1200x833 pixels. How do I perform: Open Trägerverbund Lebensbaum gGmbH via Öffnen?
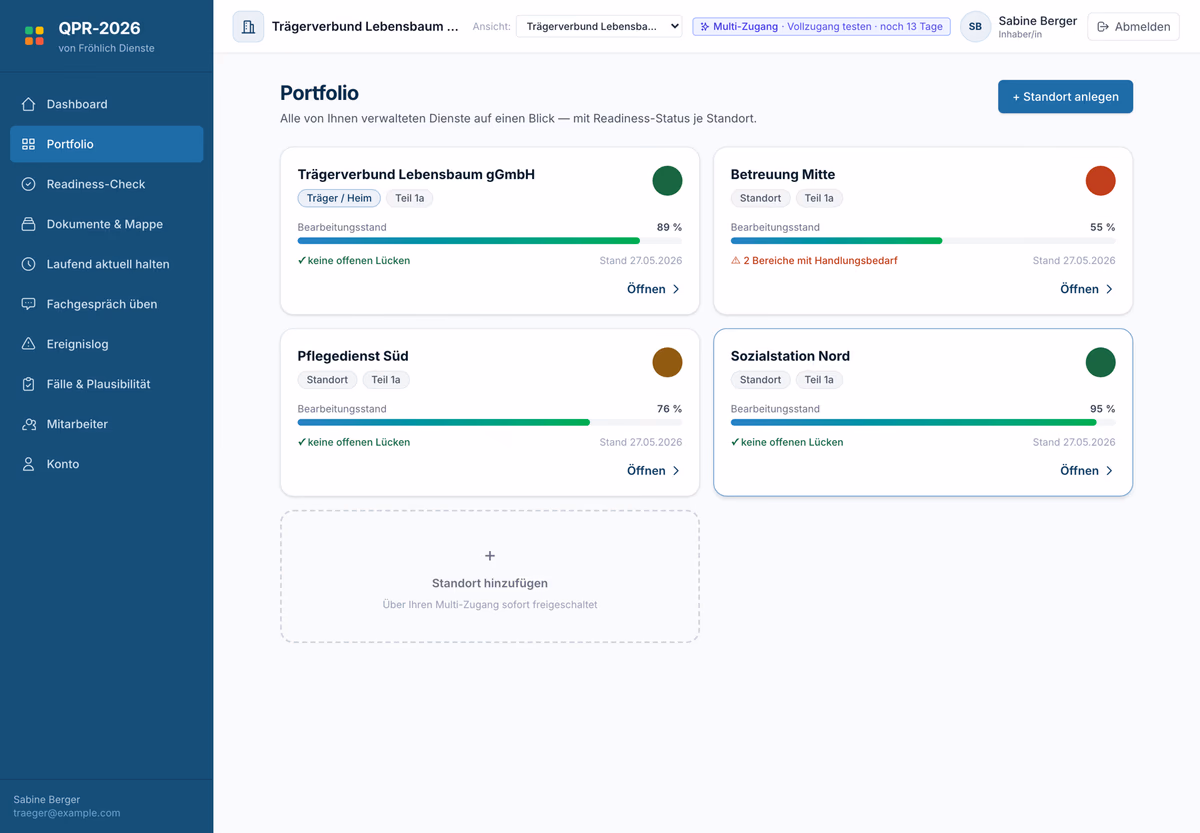pyautogui.click(x=654, y=289)
